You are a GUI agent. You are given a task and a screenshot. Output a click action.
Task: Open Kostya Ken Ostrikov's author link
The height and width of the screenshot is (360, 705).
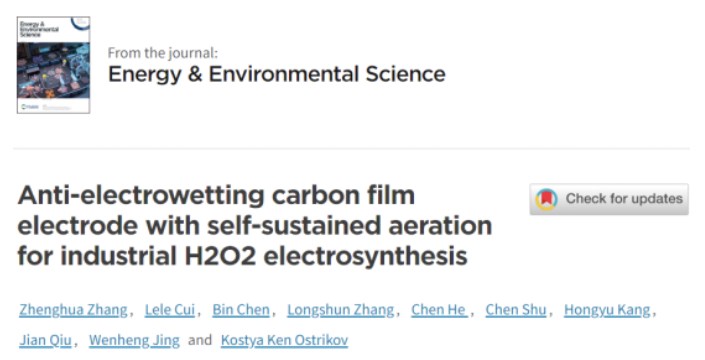click(x=284, y=340)
